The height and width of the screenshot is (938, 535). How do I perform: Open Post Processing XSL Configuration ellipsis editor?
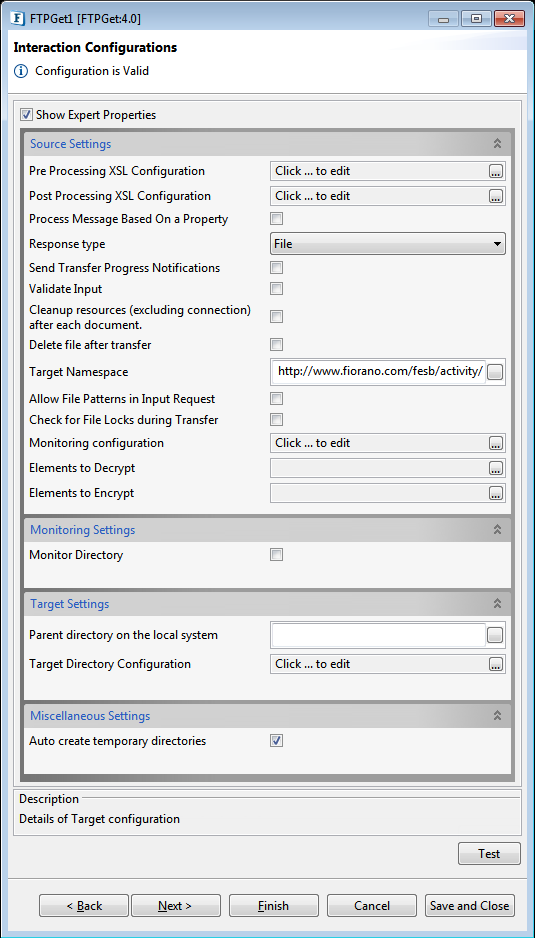[496, 197]
